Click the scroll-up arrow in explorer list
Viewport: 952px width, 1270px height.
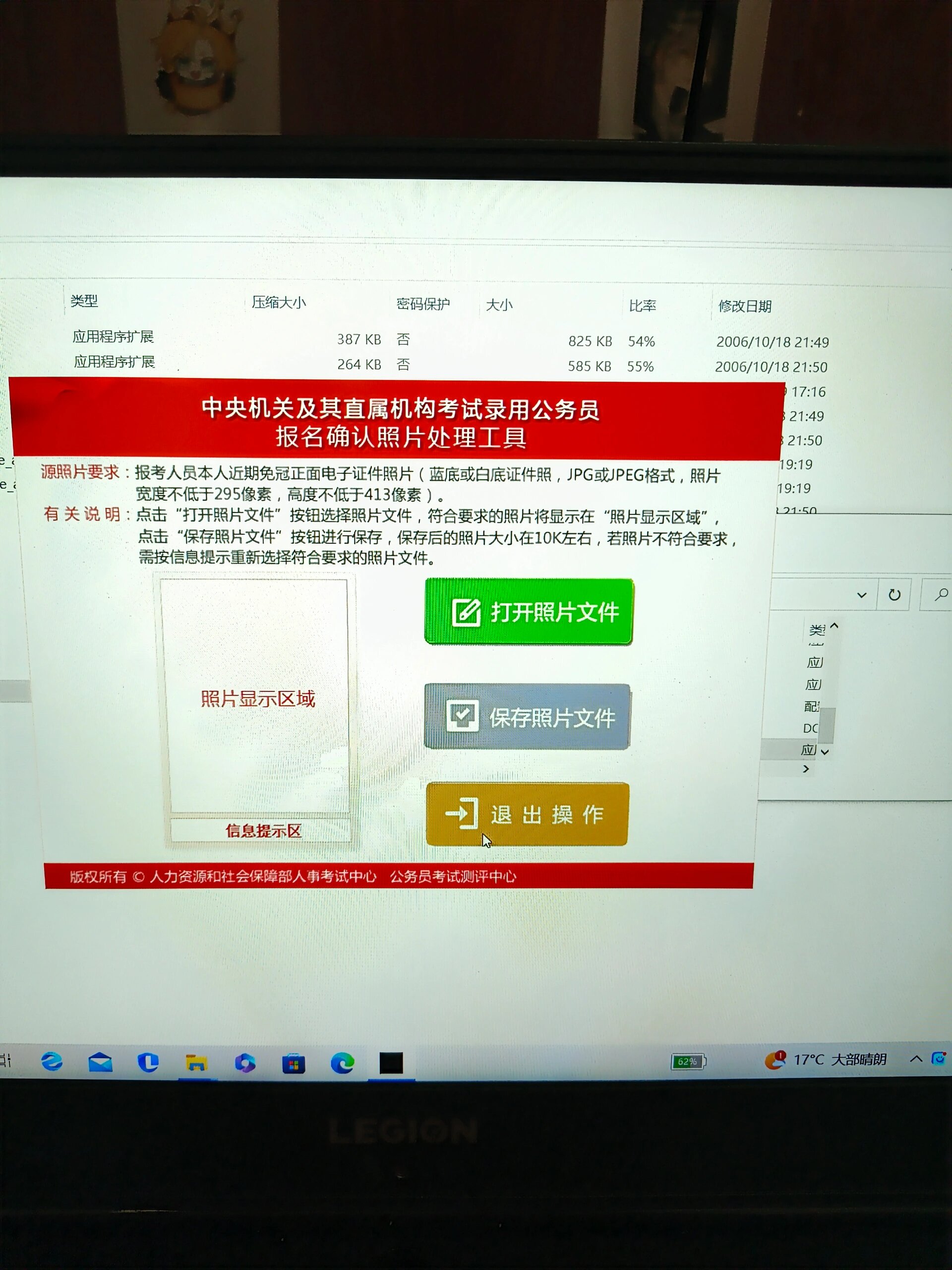(834, 626)
